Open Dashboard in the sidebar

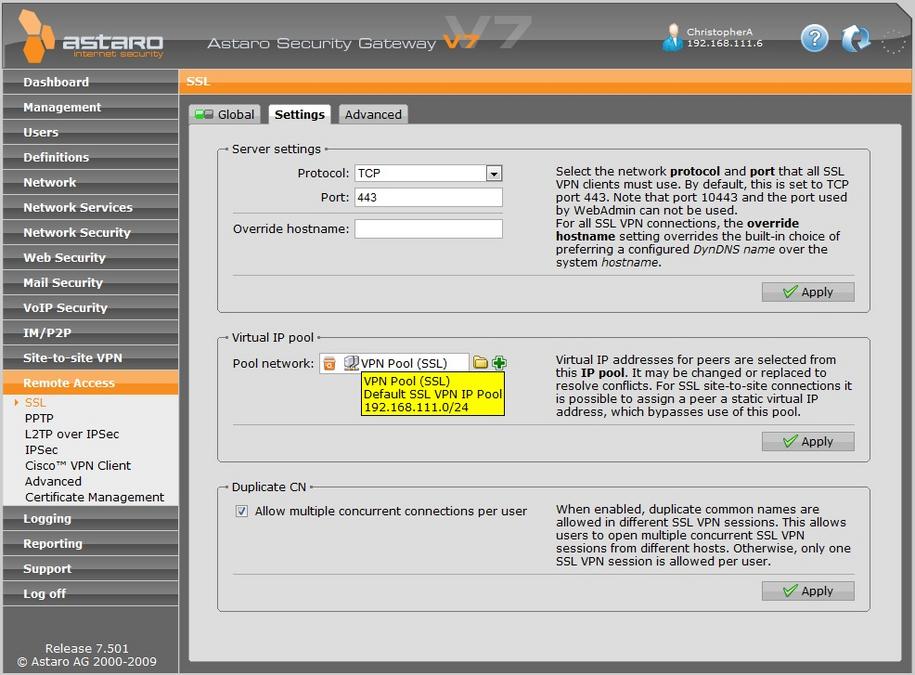coord(91,82)
